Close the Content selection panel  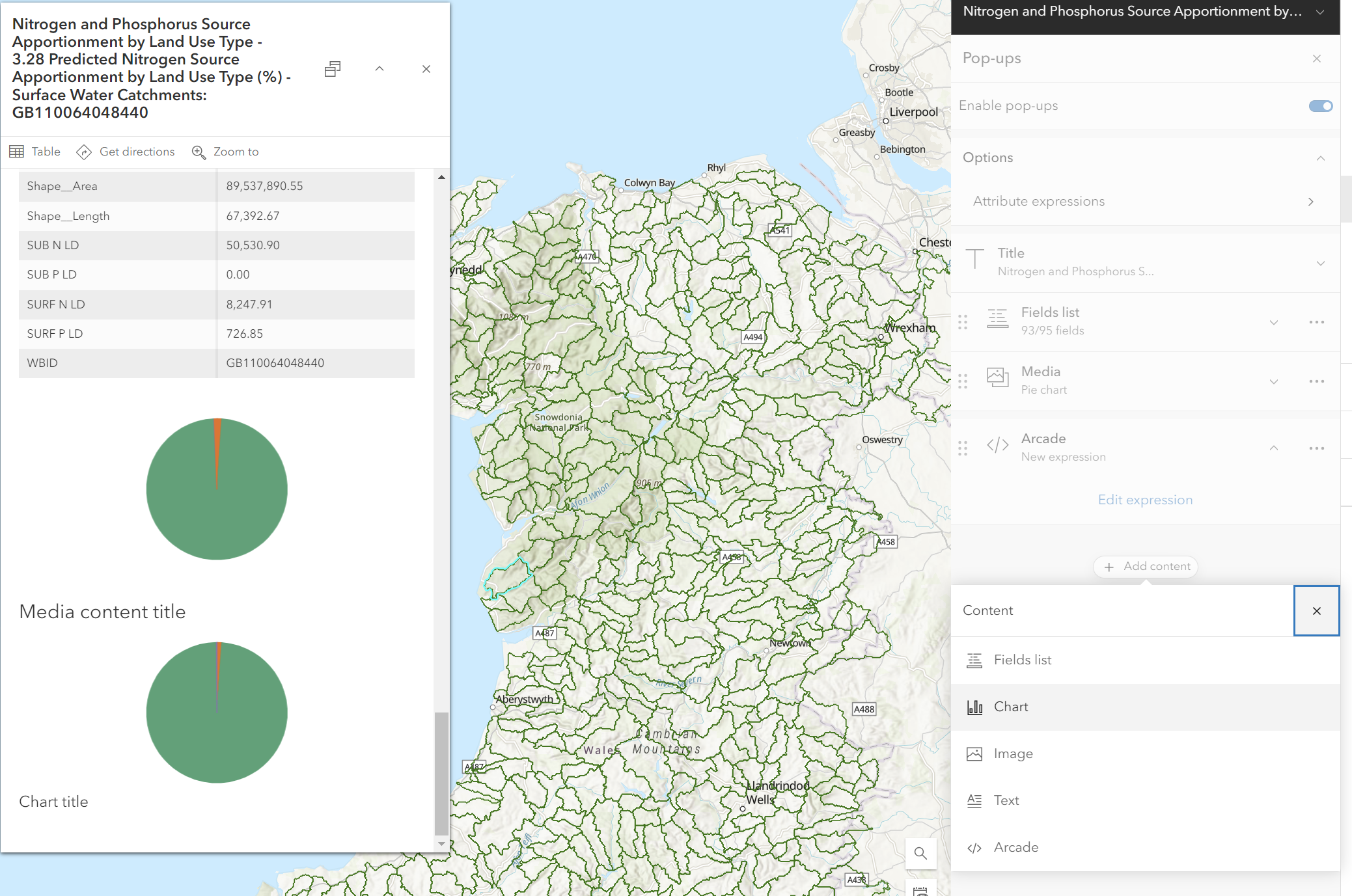pyautogui.click(x=1316, y=610)
